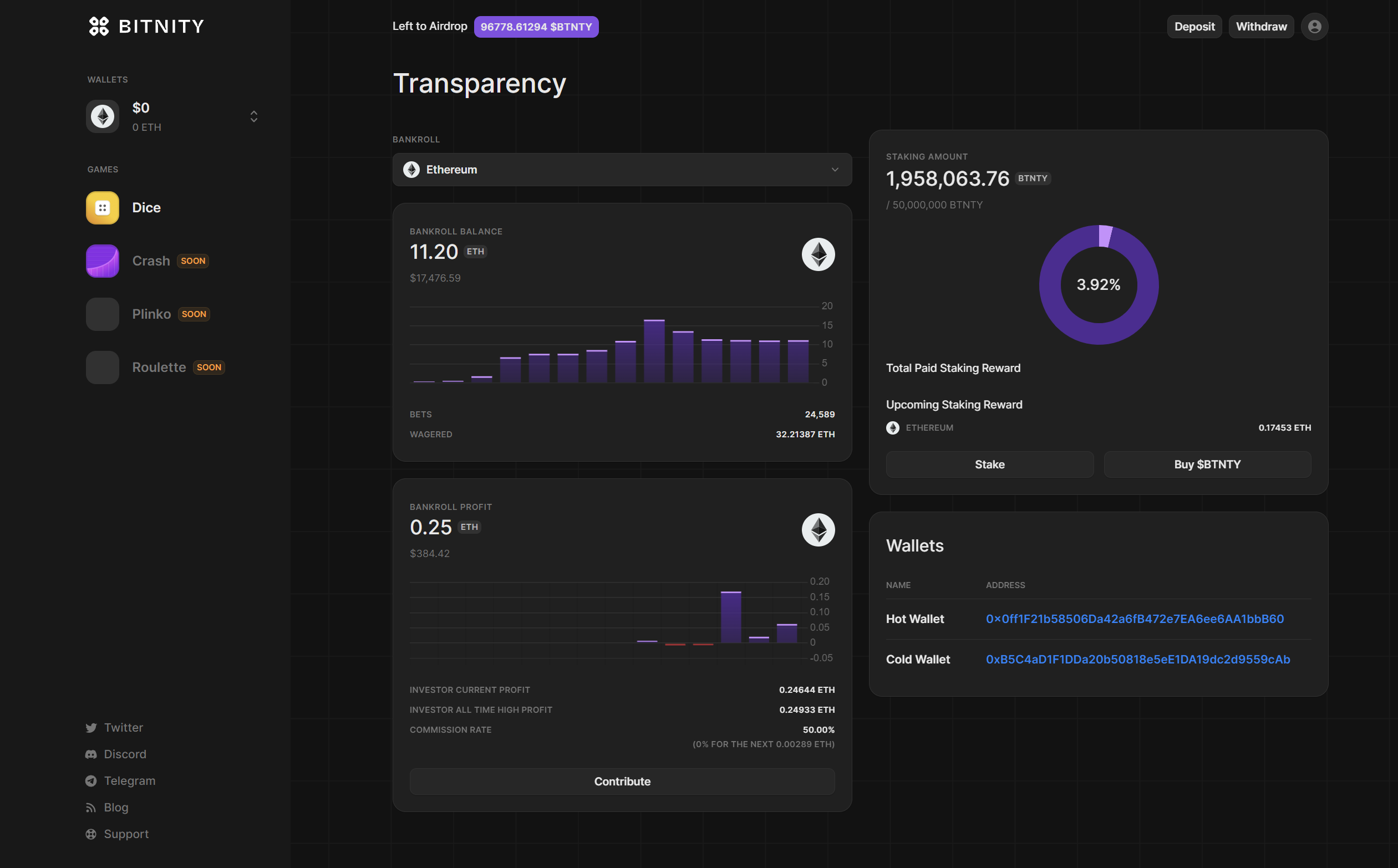Viewport: 1398px width, 868px height.
Task: Click the $384.42 profit in dollars
Action: pyautogui.click(x=430, y=554)
